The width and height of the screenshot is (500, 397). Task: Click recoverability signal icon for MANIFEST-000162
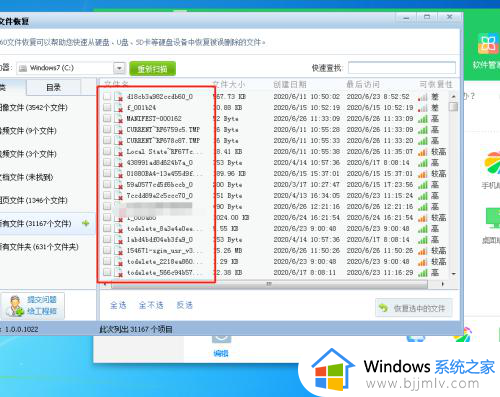click(x=423, y=119)
